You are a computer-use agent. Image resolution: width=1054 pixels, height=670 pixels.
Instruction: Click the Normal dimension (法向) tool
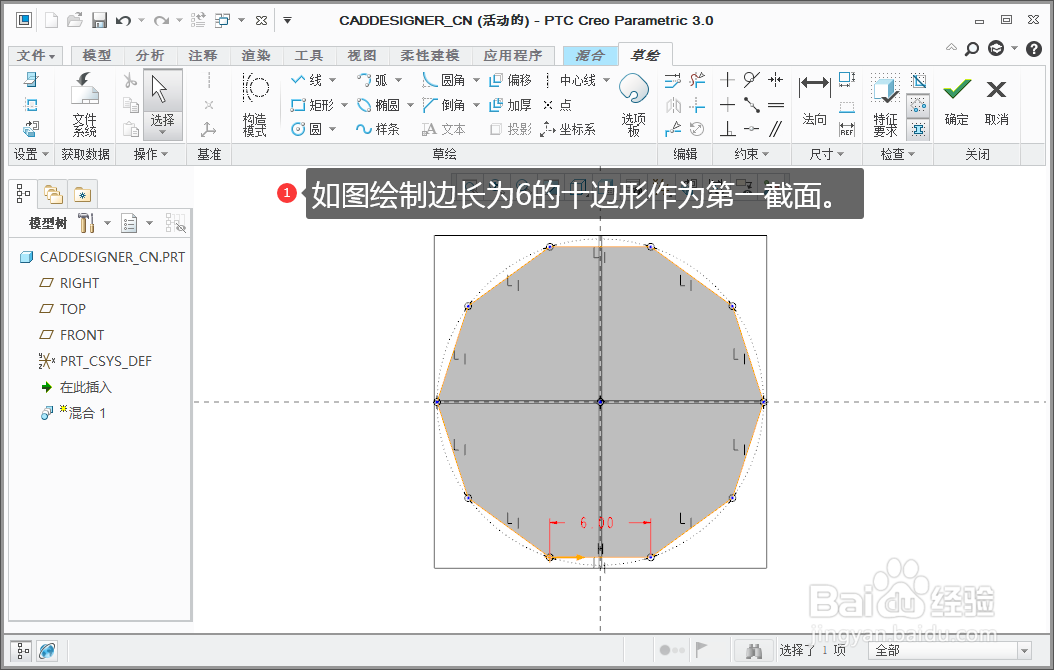[x=814, y=99]
